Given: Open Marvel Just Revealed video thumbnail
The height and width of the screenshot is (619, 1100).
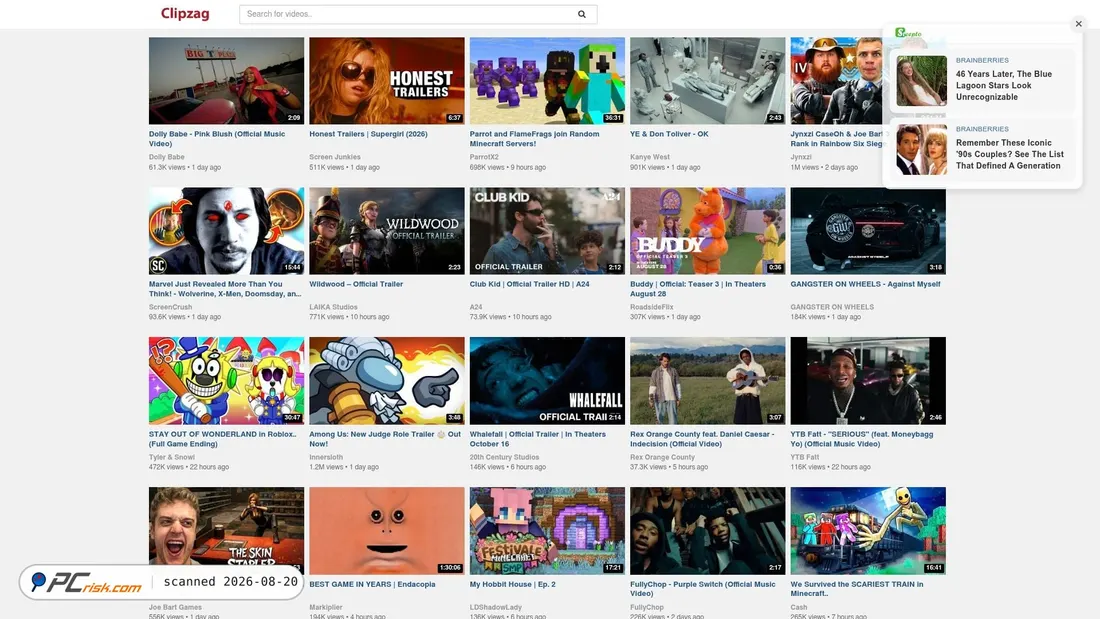Looking at the screenshot, I should coord(227,231).
